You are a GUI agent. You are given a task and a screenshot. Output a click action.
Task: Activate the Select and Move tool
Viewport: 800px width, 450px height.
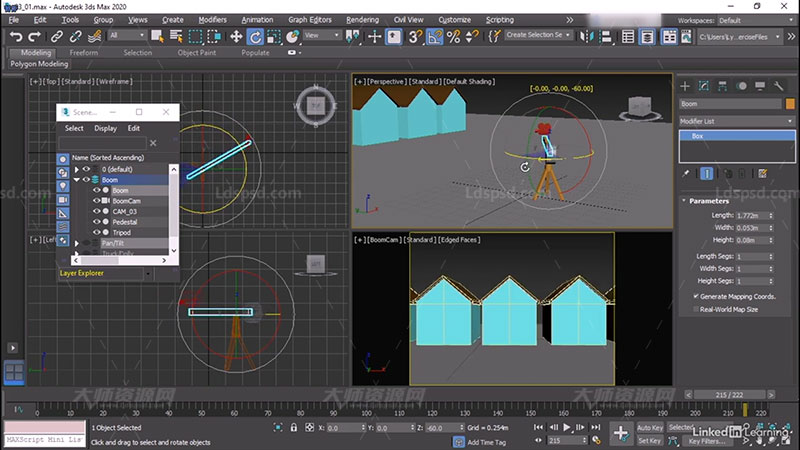point(236,36)
